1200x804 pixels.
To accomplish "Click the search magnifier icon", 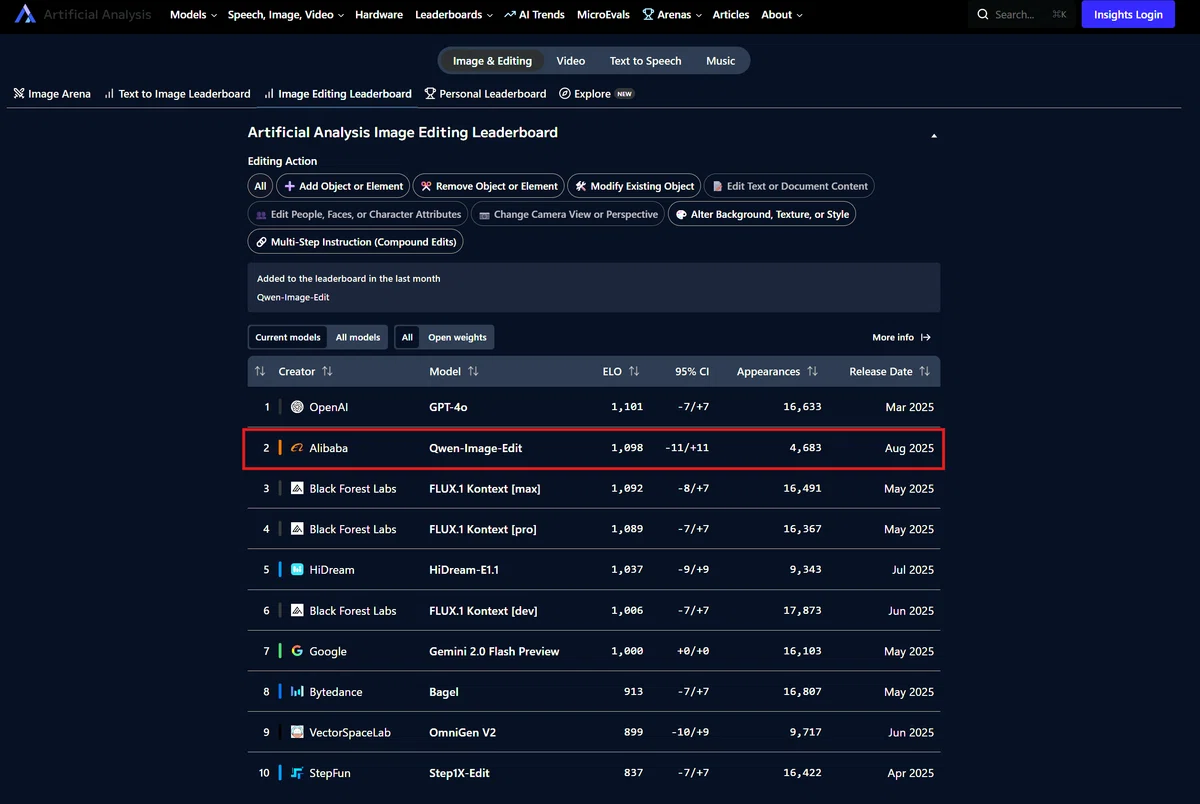I will 984,15.
